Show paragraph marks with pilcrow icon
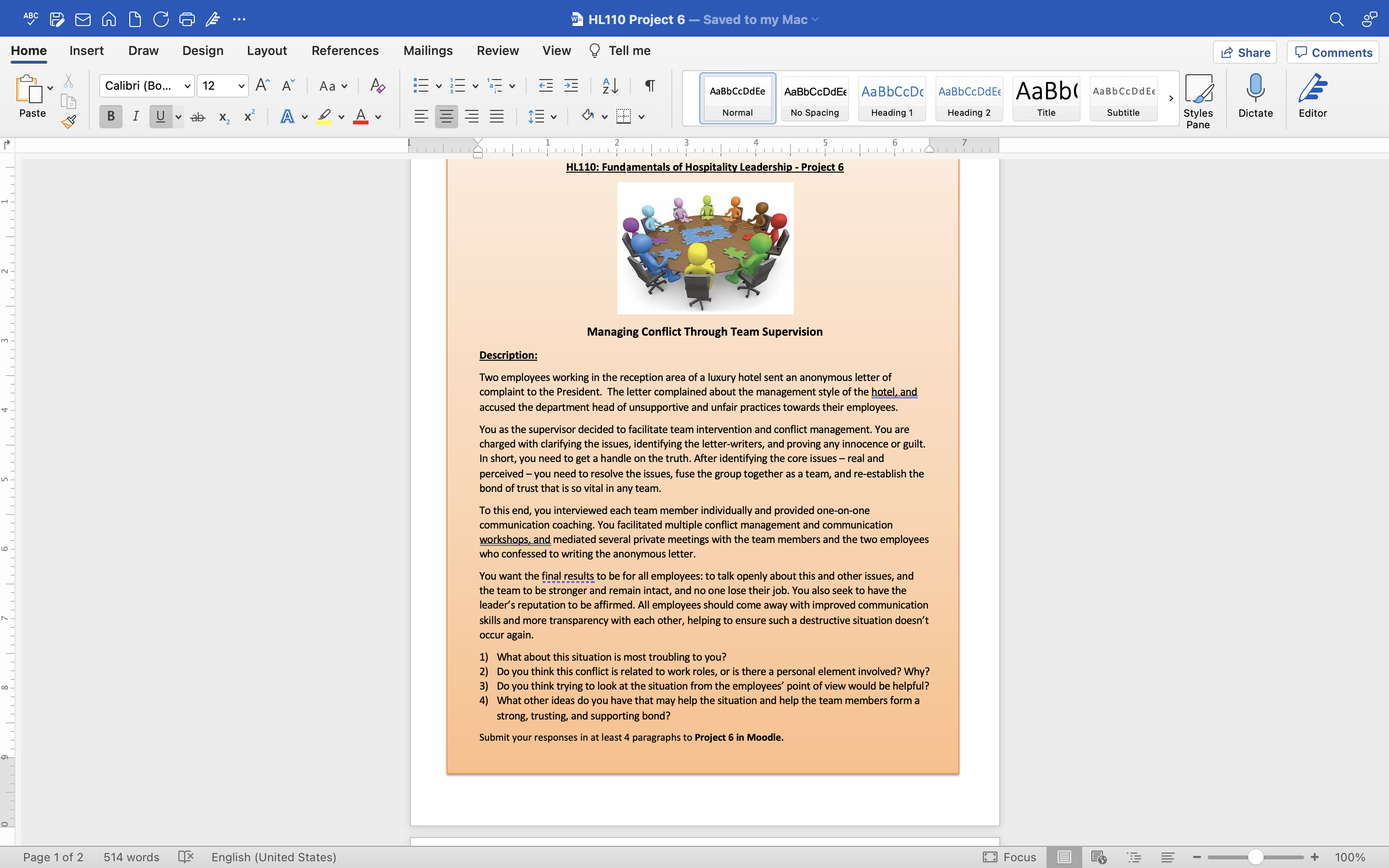Screen dimensions: 1389x868 (x=650, y=86)
